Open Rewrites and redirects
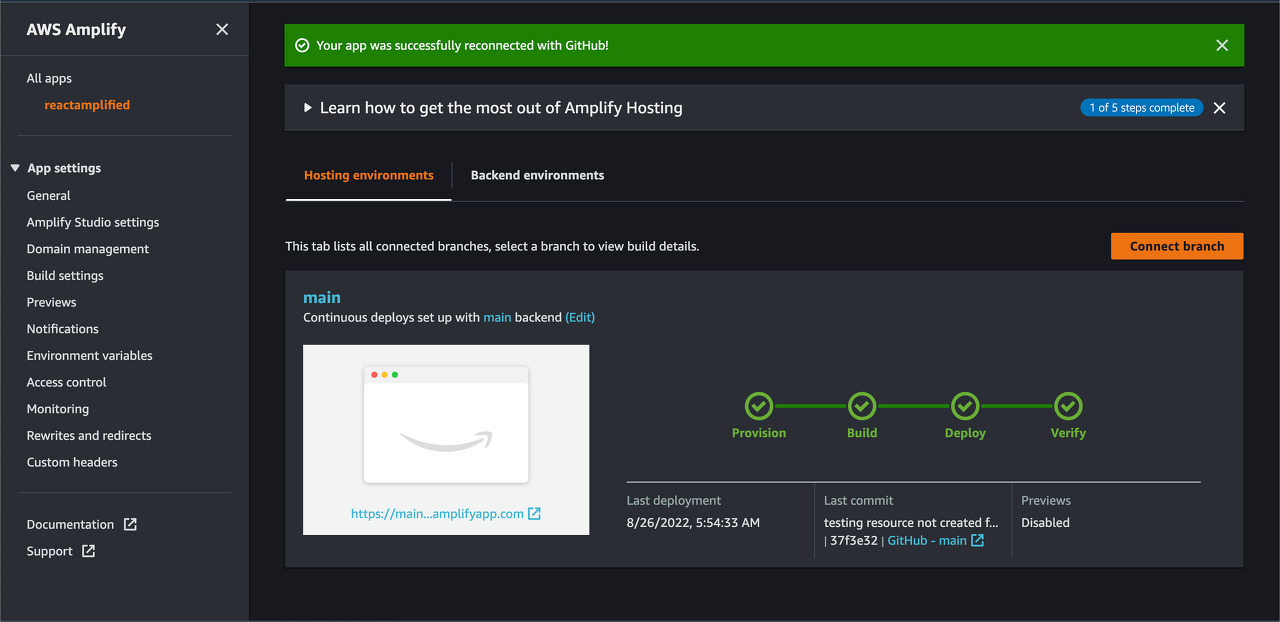Screen dimensions: 1280x622 [x=89, y=436]
